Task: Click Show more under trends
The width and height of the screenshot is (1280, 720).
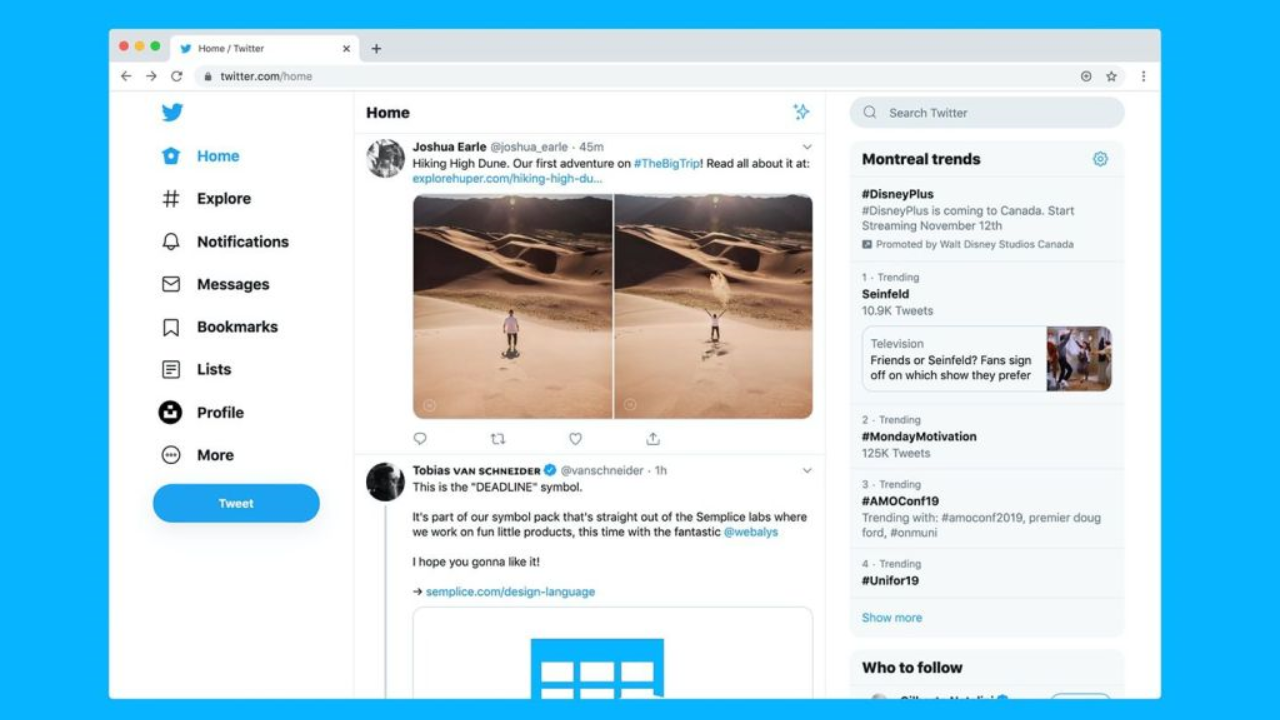Action: pyautogui.click(x=892, y=618)
